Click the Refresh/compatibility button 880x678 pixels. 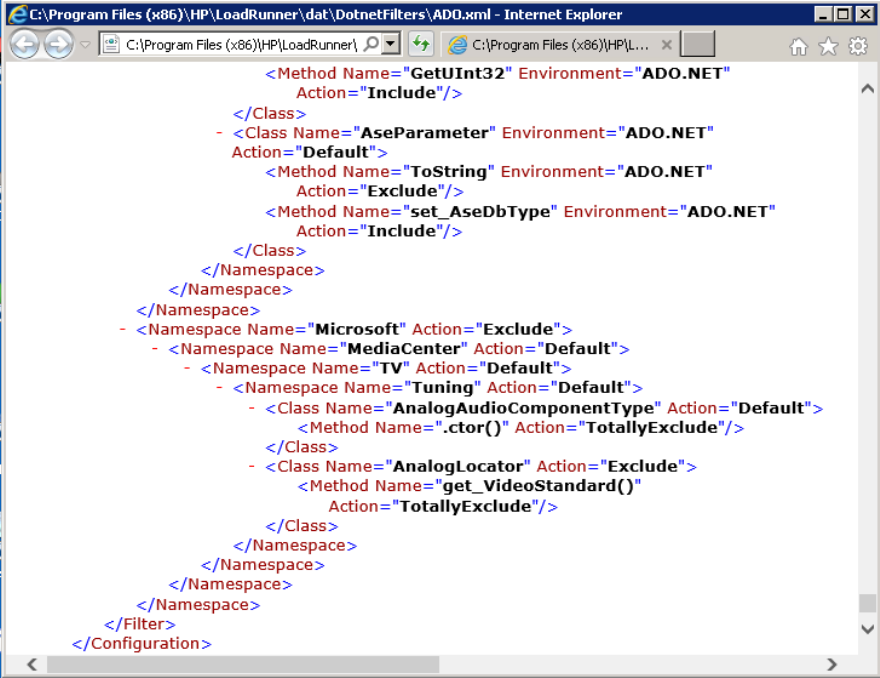(421, 44)
